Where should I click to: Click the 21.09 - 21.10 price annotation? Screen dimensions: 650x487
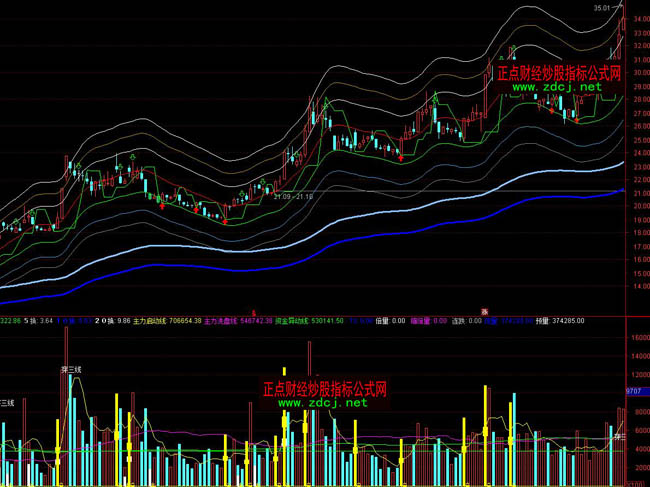(x=291, y=197)
